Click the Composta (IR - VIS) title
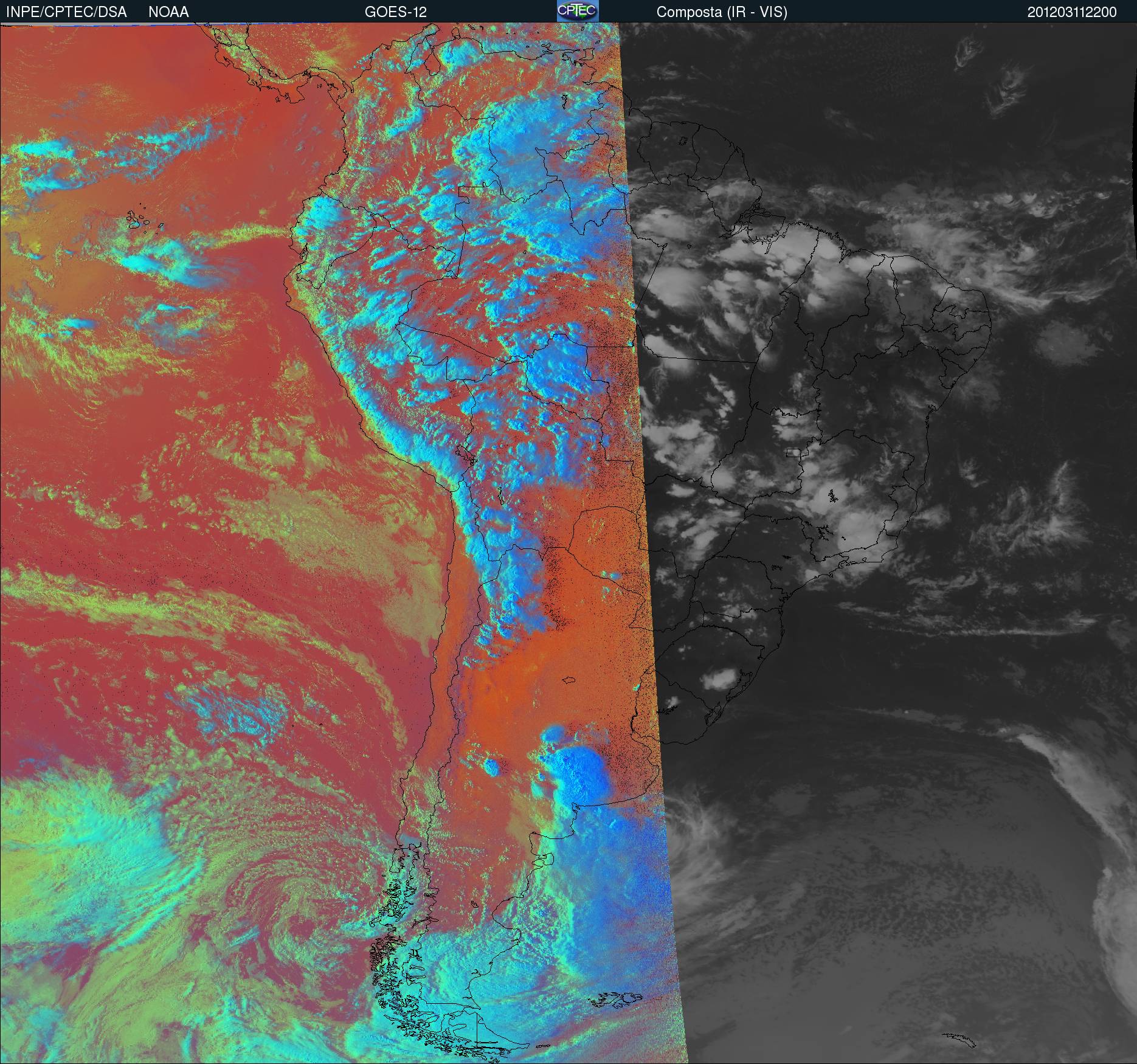The image size is (1137, 1064). tap(722, 12)
